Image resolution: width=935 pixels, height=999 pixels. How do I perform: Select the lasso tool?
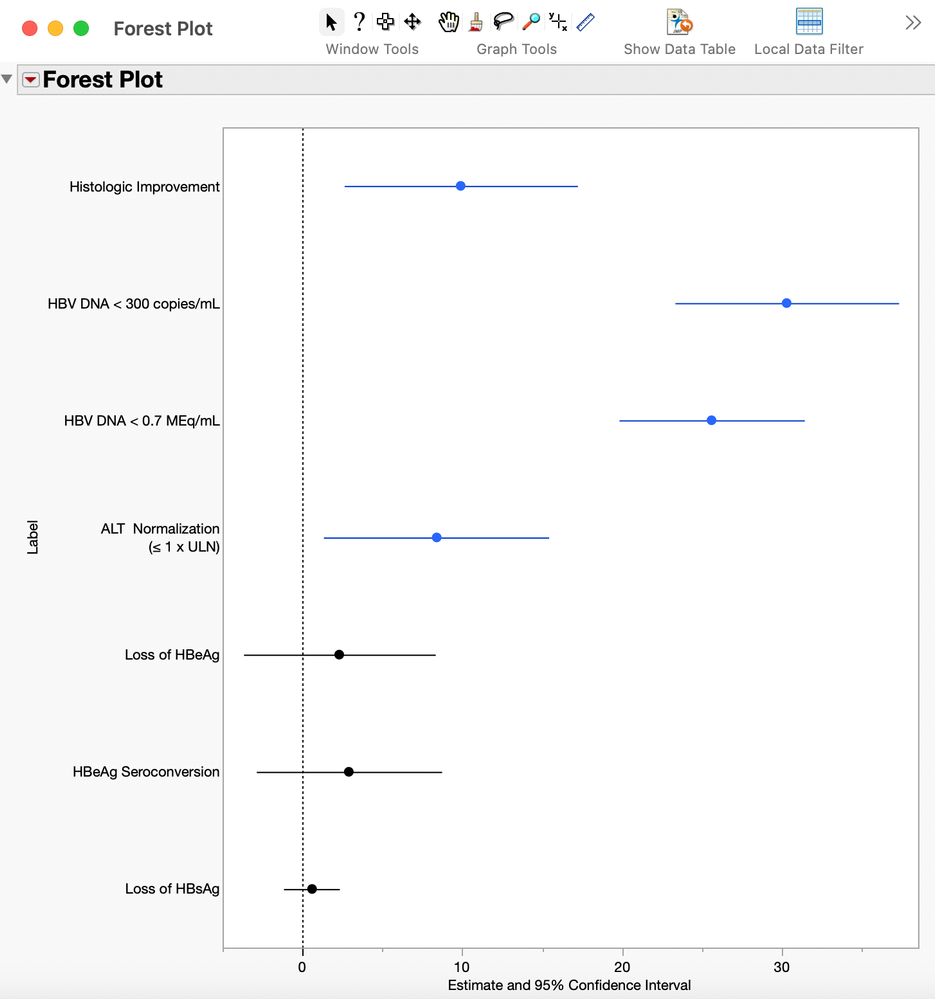click(x=503, y=22)
